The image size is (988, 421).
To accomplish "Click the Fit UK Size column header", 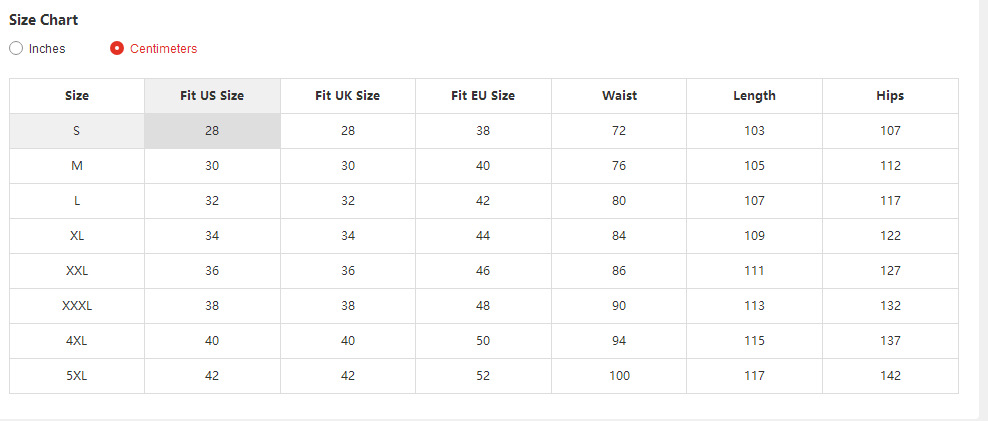I will tap(347, 96).
